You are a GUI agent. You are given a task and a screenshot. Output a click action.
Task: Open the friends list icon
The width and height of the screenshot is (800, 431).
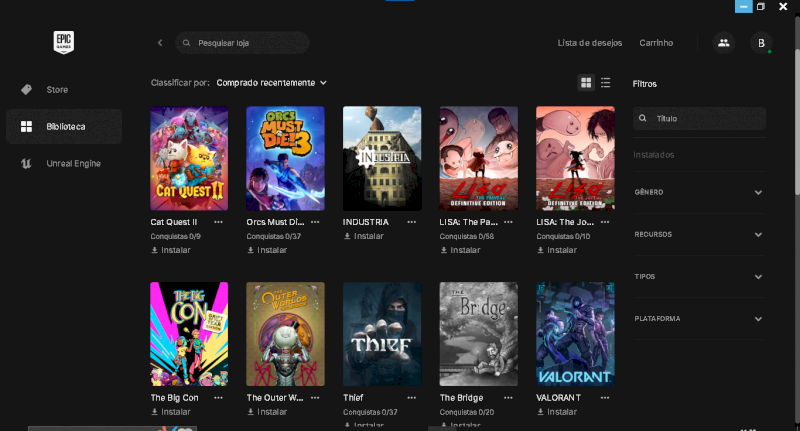(x=722, y=43)
